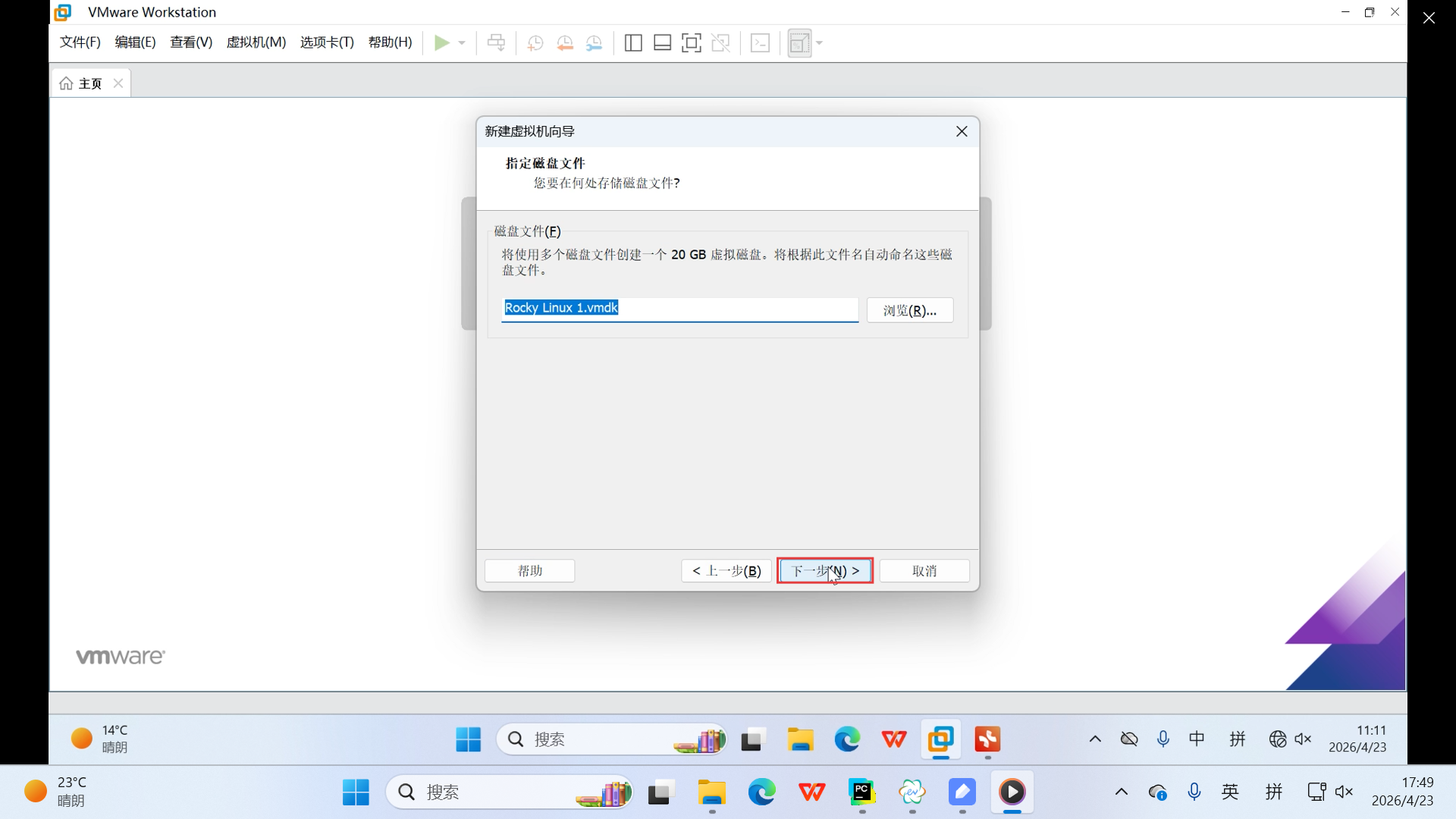The image size is (1456, 819).
Task: Click the 取消 cancel button
Action: [924, 570]
